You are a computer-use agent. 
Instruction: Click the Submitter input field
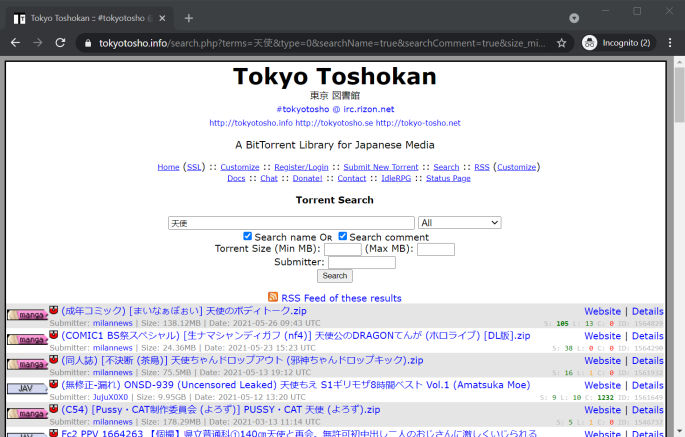tap(362, 262)
